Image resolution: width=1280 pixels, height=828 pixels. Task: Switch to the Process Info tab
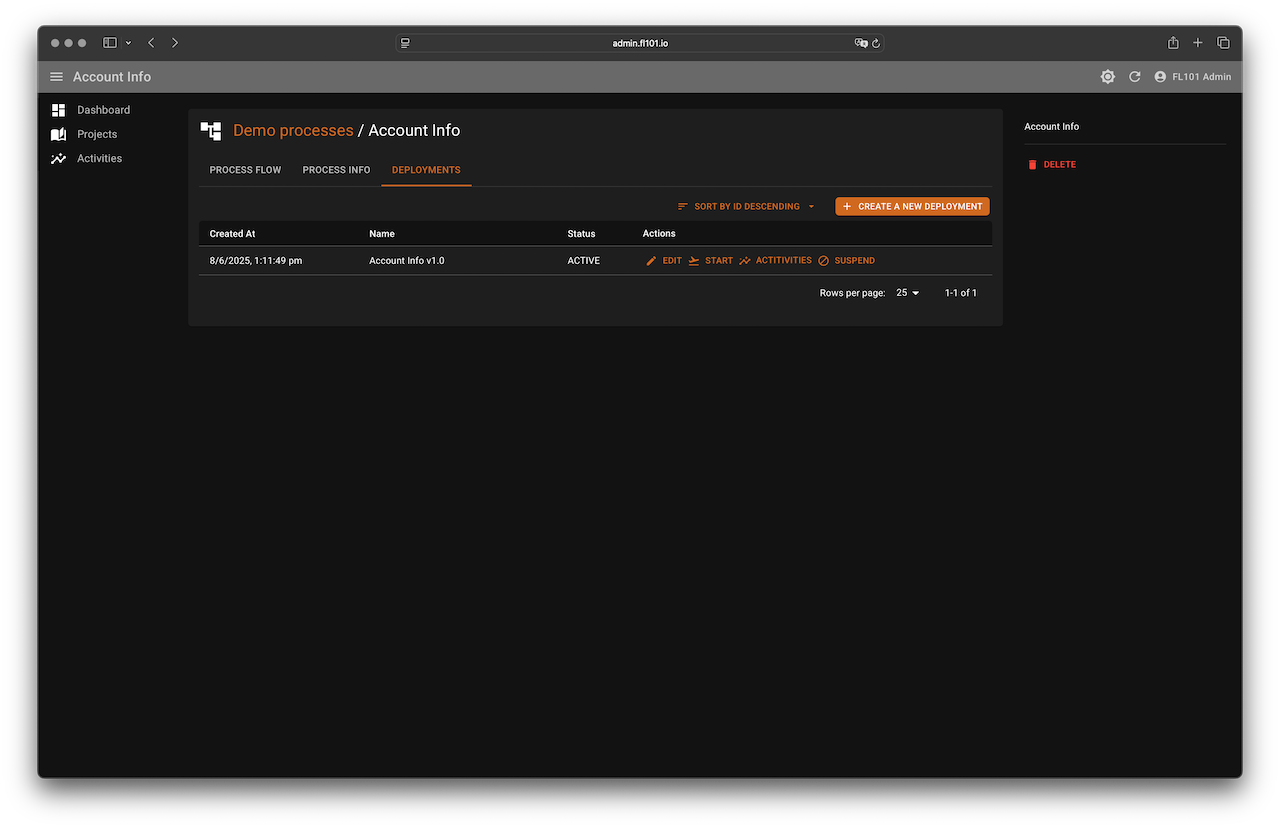point(336,170)
